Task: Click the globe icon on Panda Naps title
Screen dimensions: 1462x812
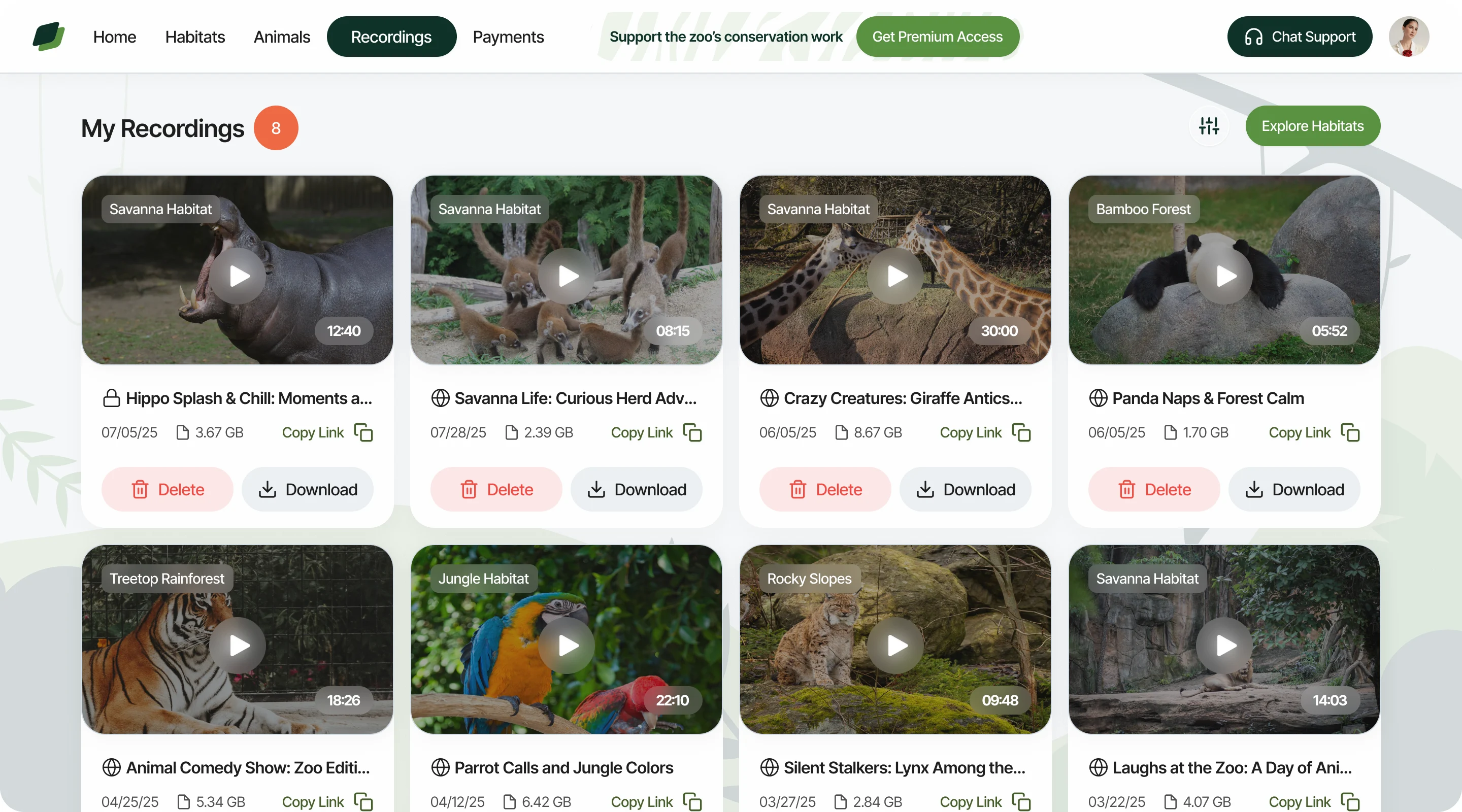Action: pos(1098,398)
